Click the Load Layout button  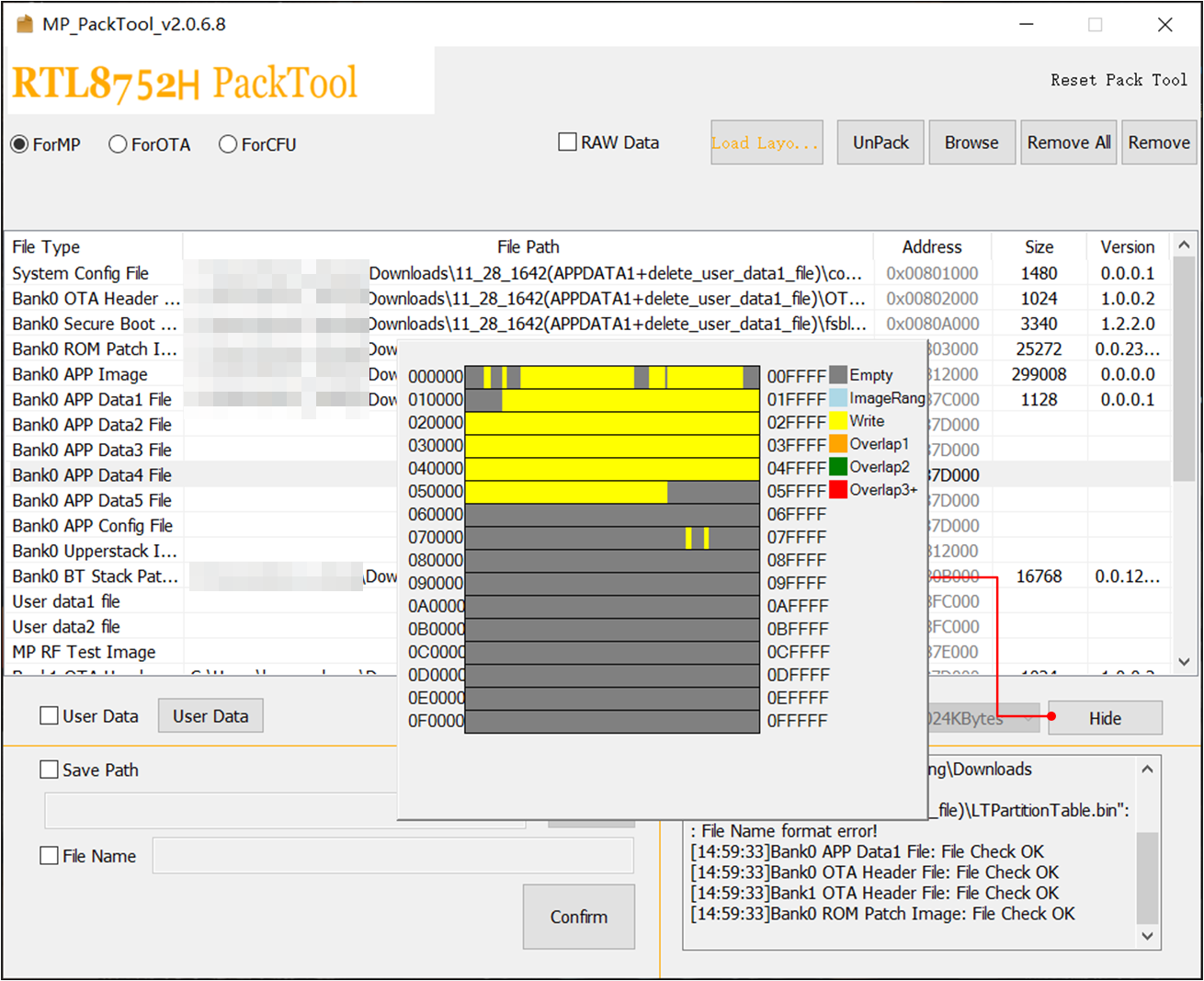[x=766, y=143]
